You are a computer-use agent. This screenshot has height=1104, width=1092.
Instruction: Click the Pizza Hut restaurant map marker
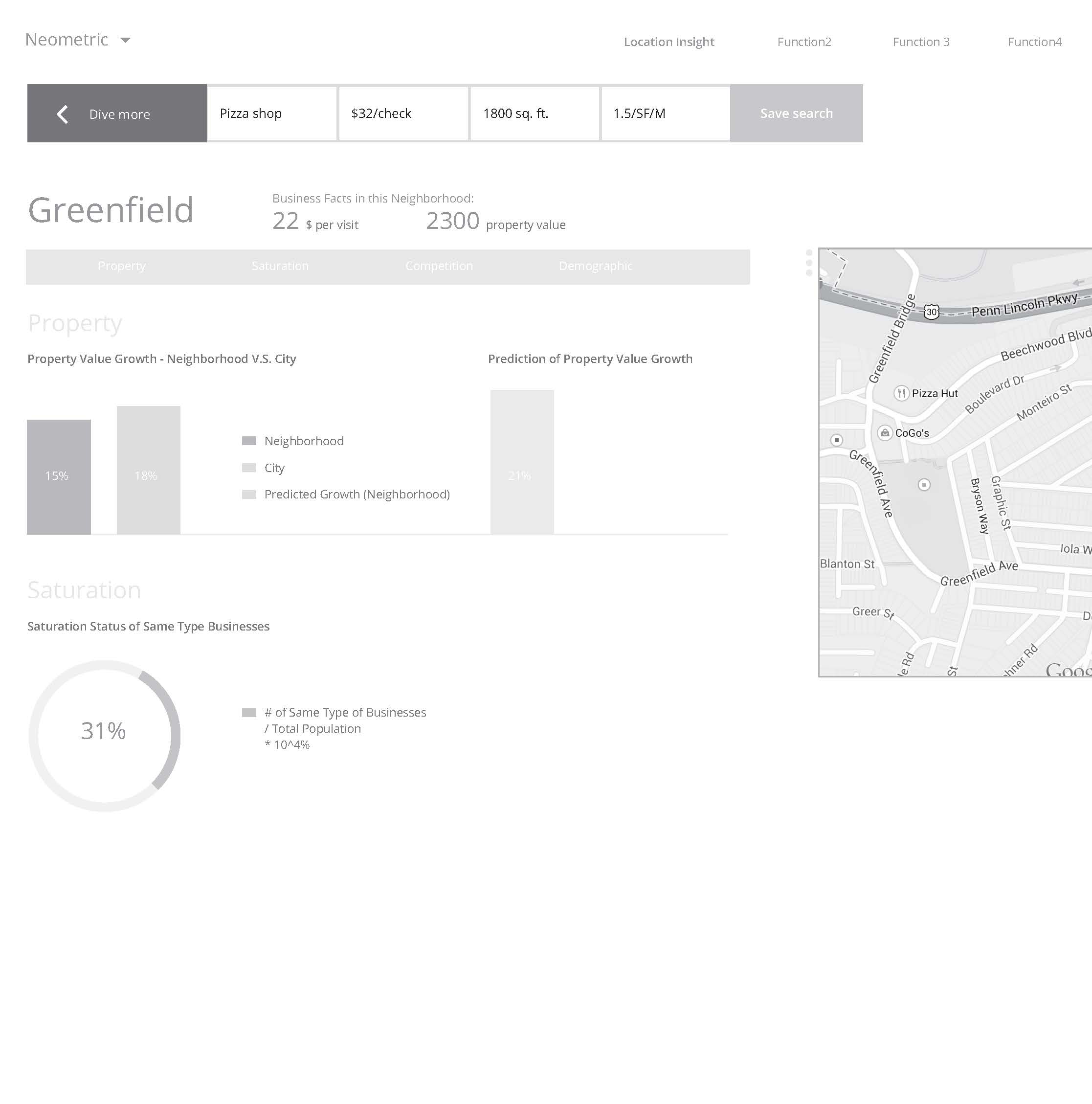[901, 393]
